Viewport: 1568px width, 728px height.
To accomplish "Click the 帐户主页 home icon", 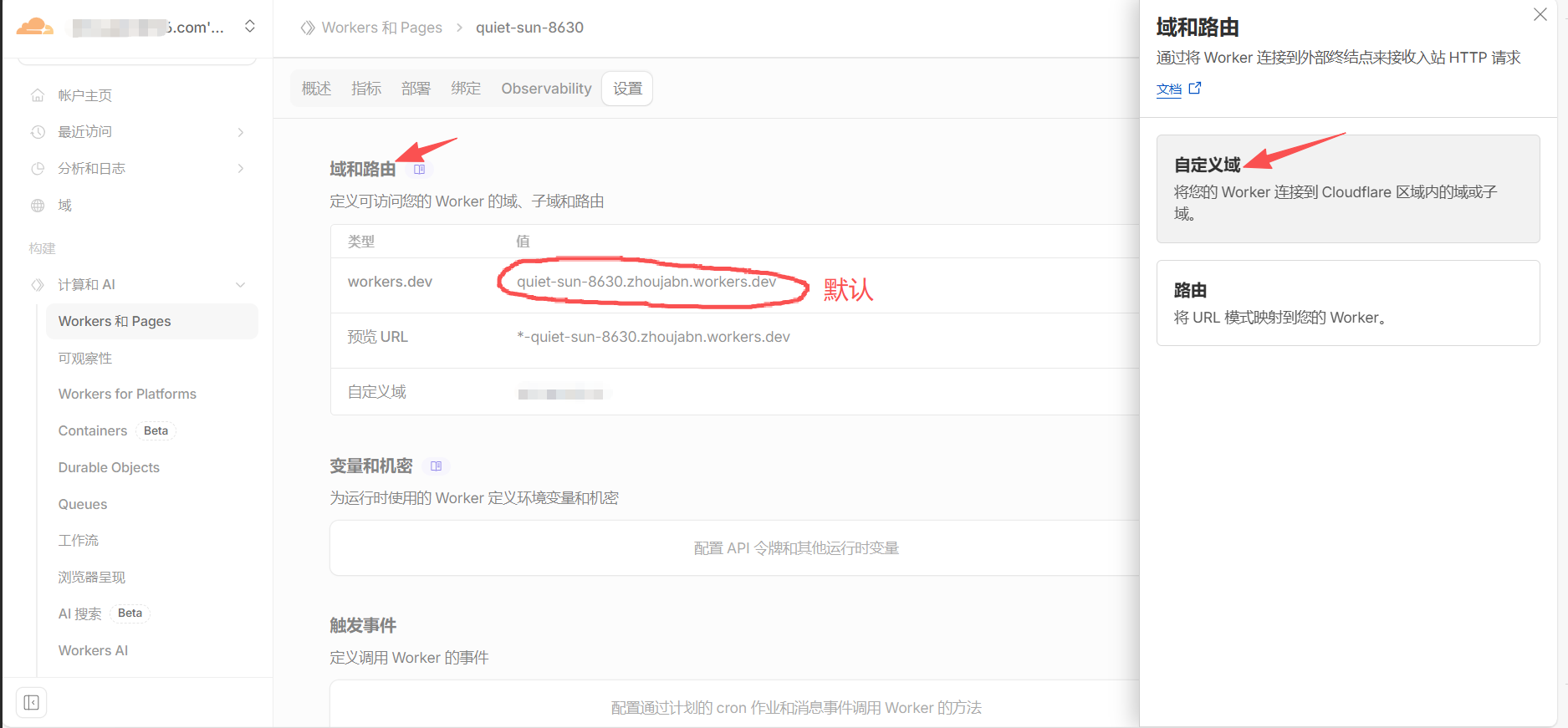I will point(38,95).
